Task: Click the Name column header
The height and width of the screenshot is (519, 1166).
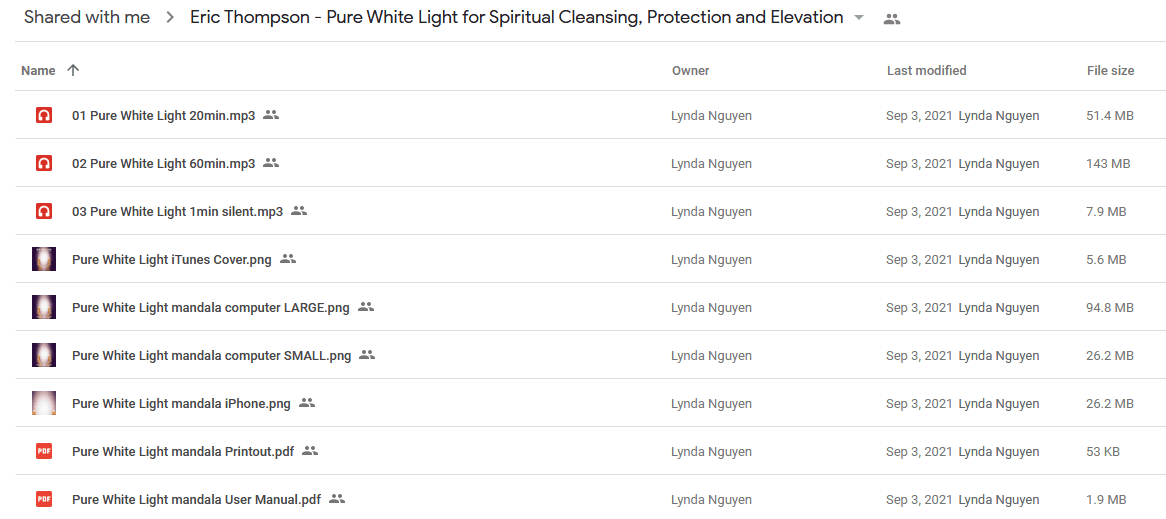Action: pyautogui.click(x=38, y=71)
